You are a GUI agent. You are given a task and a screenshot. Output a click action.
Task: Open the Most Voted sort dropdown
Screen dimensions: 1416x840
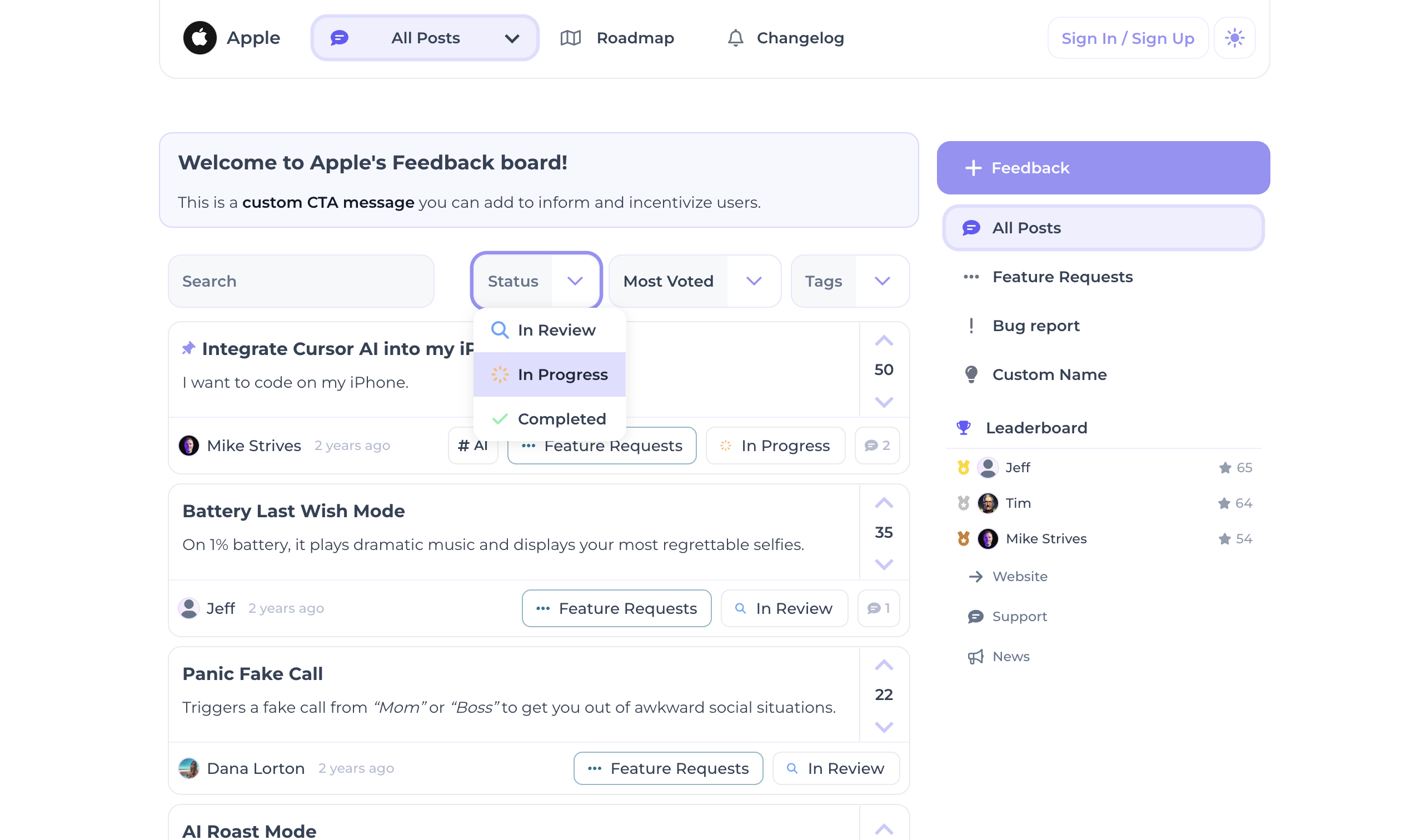click(x=695, y=281)
